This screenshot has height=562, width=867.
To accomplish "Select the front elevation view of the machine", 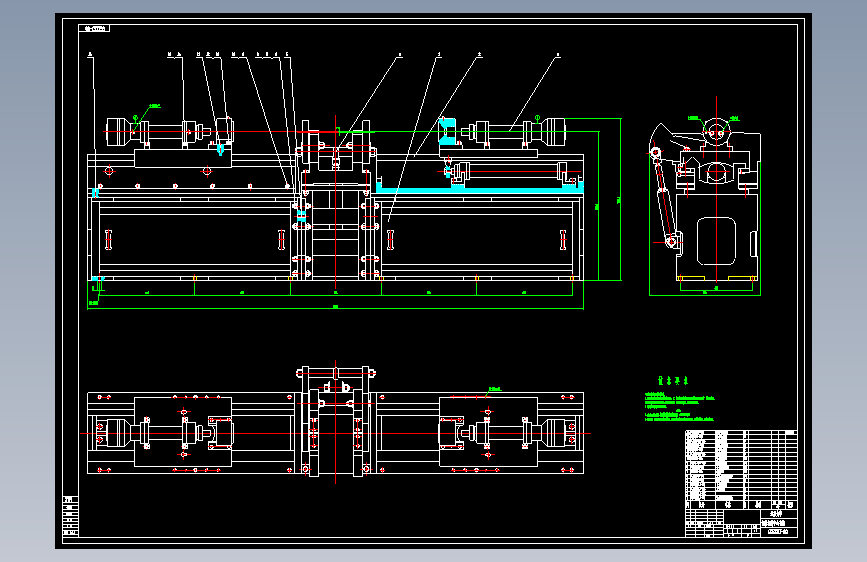I will [x=336, y=199].
